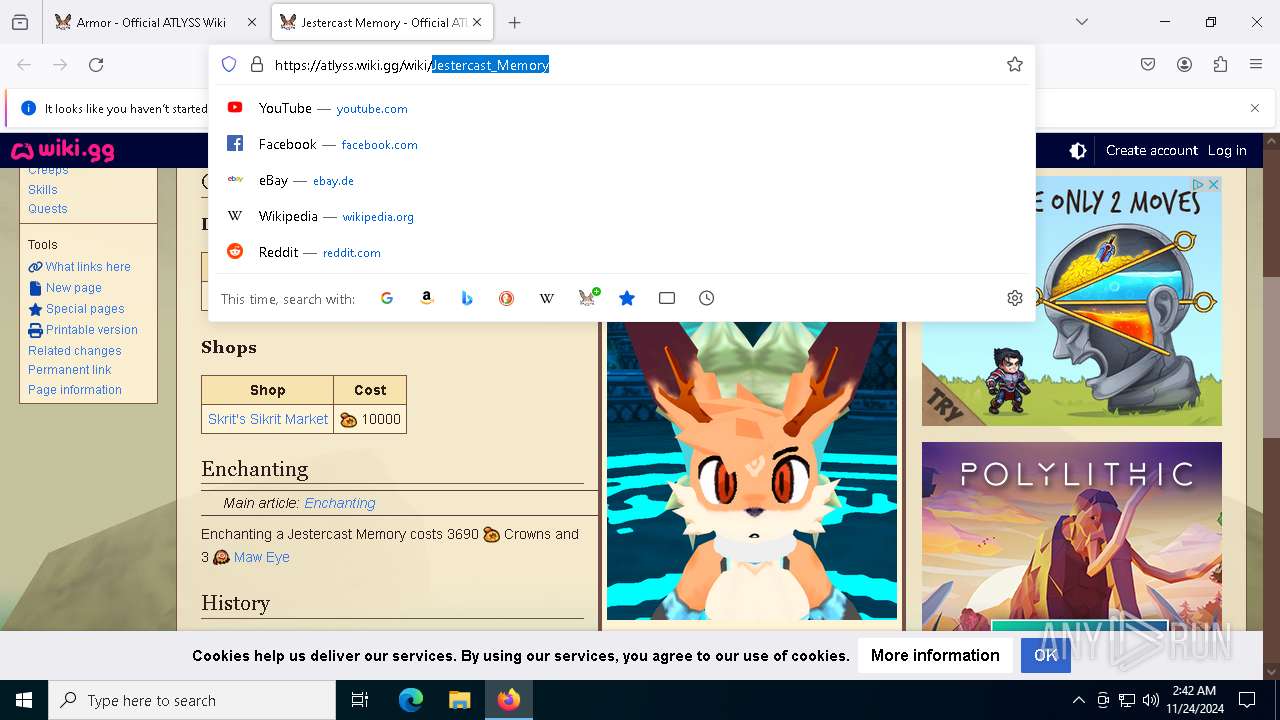Open search settings gear icon

(1015, 298)
